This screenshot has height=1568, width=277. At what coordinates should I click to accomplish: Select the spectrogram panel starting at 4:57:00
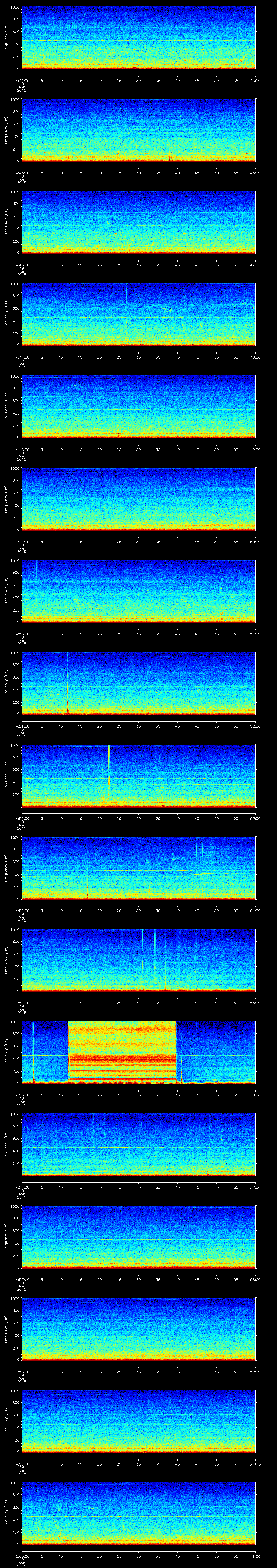(x=138, y=1237)
